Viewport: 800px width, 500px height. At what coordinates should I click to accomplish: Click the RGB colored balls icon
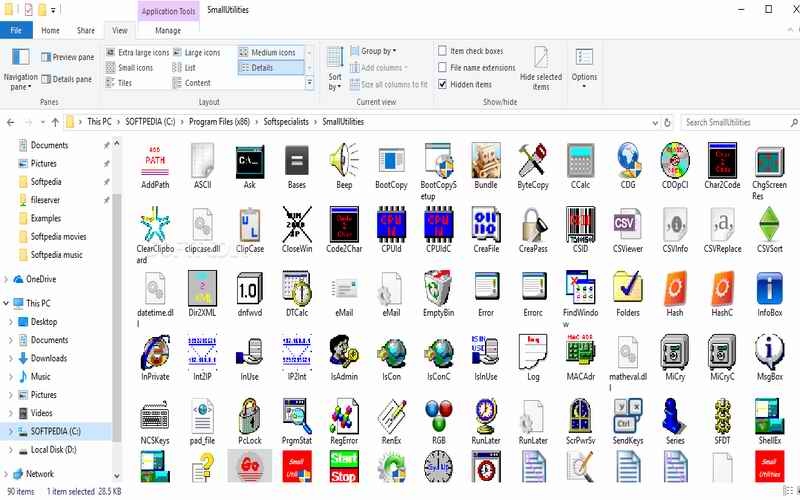coord(438,415)
